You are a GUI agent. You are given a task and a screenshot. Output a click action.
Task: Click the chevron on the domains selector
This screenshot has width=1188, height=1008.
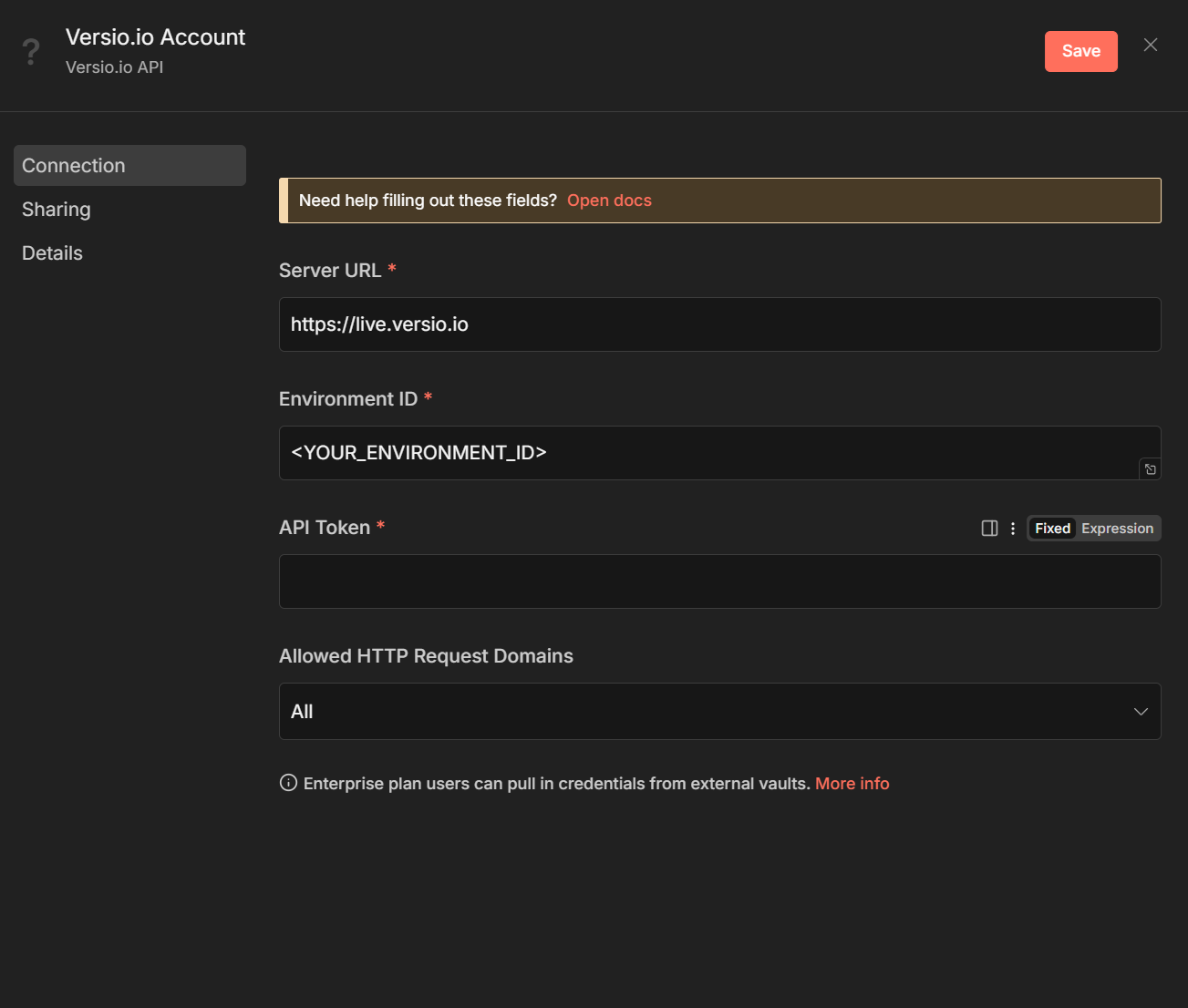pyautogui.click(x=1141, y=712)
